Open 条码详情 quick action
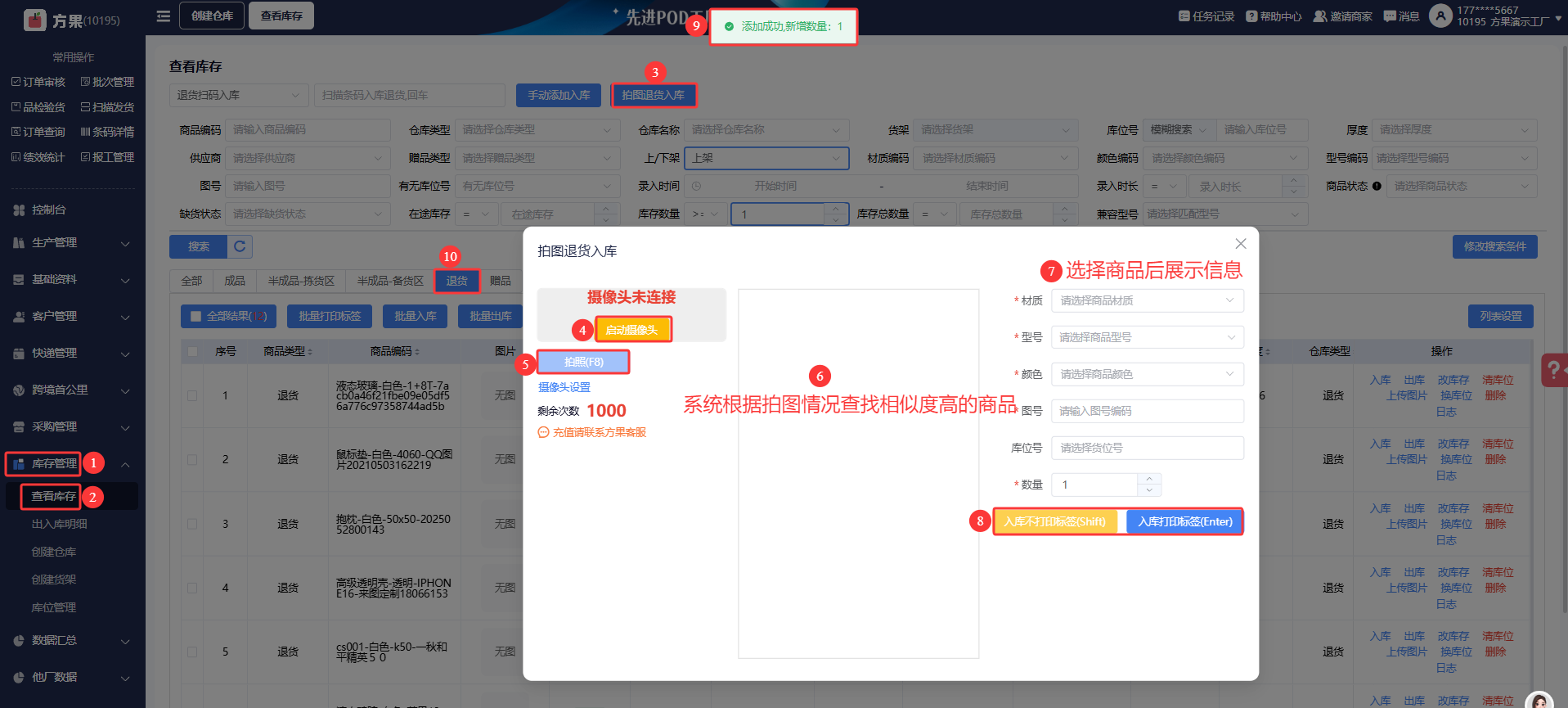The width and height of the screenshot is (1568, 708). coord(107,132)
